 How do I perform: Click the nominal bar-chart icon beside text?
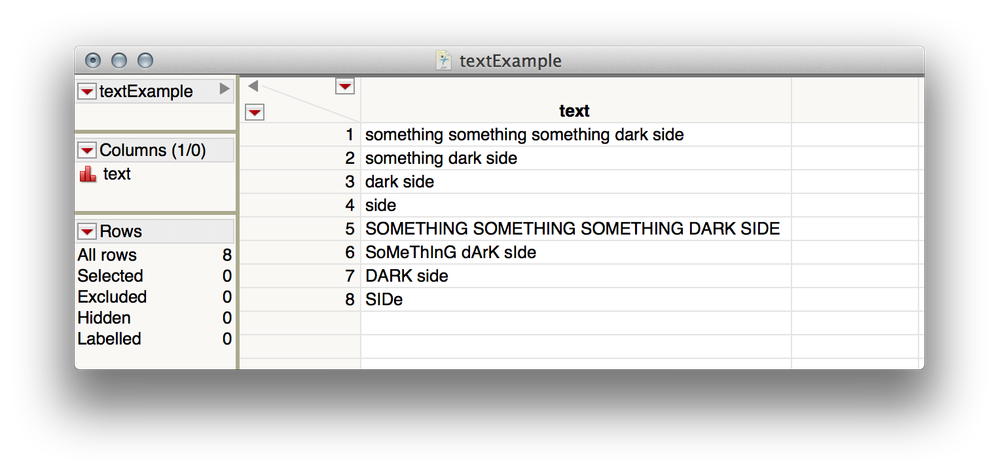(88, 174)
